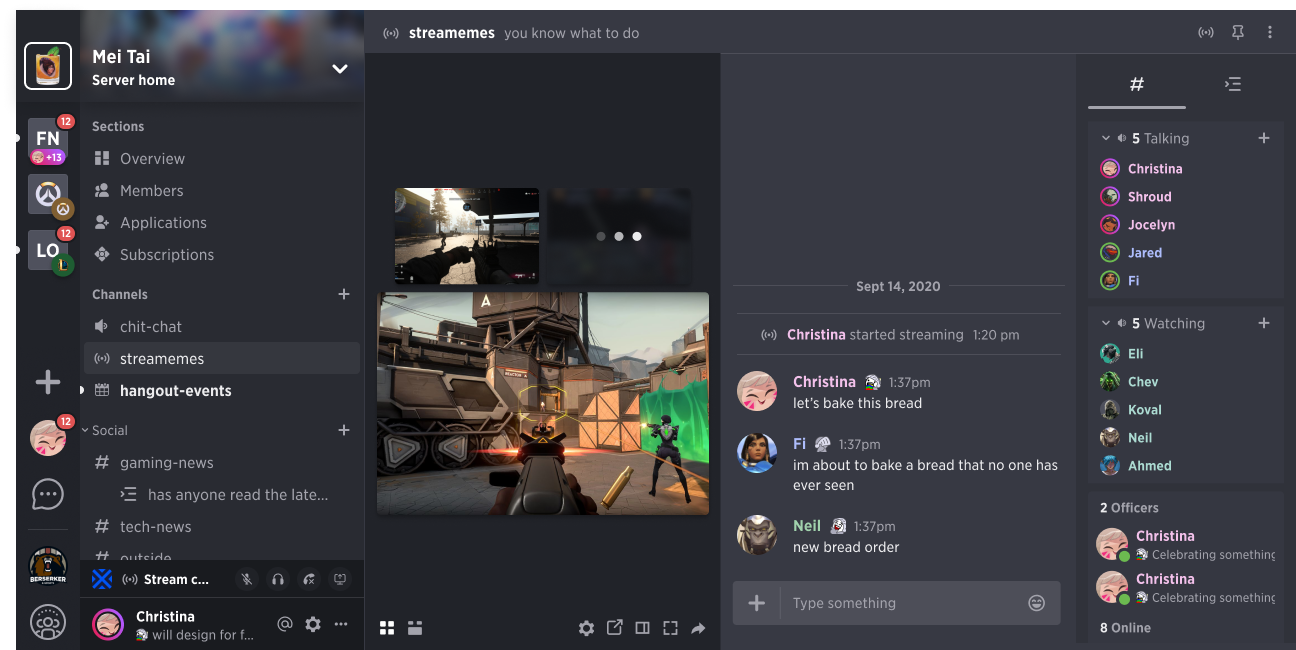Viewport: 1296px width, 650px height.
Task: Add a channel next to Channels header
Action: (344, 294)
